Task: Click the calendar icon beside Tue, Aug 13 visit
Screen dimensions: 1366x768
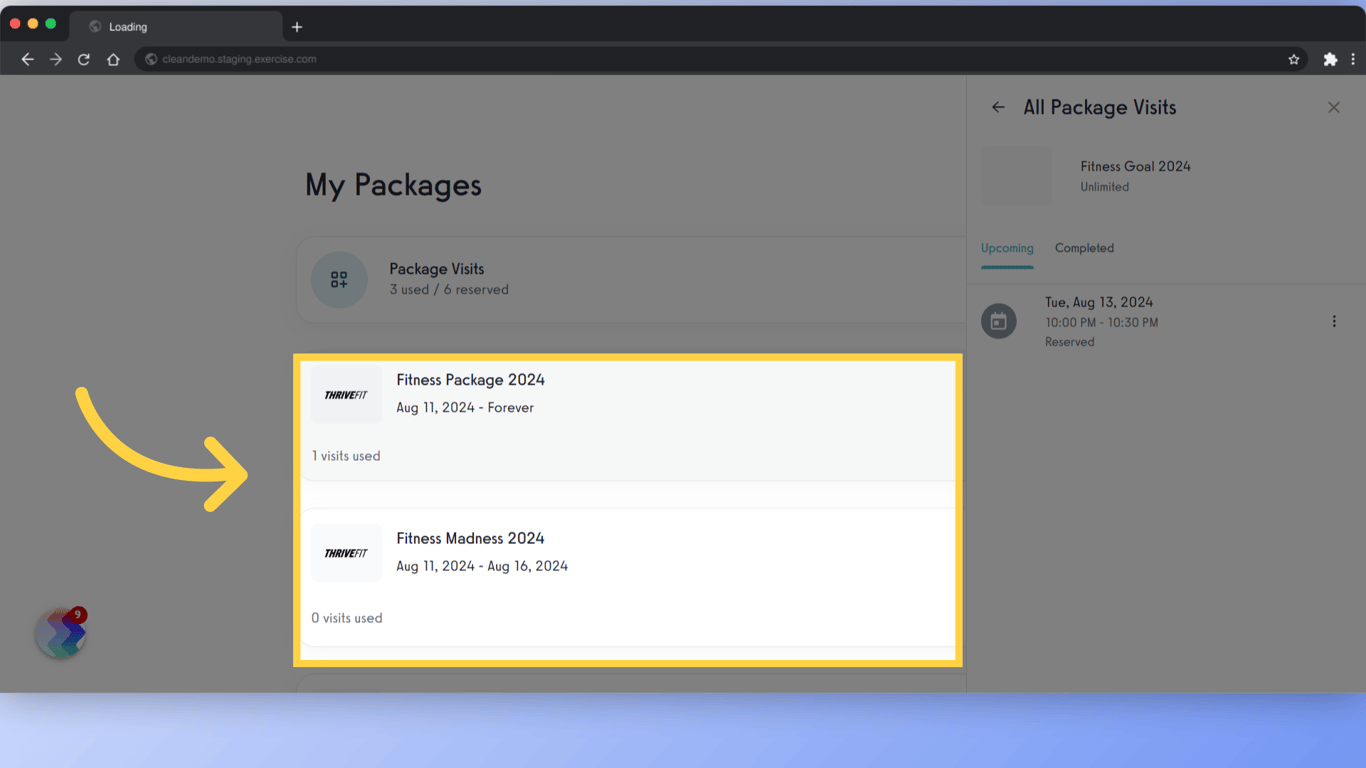Action: pos(999,321)
